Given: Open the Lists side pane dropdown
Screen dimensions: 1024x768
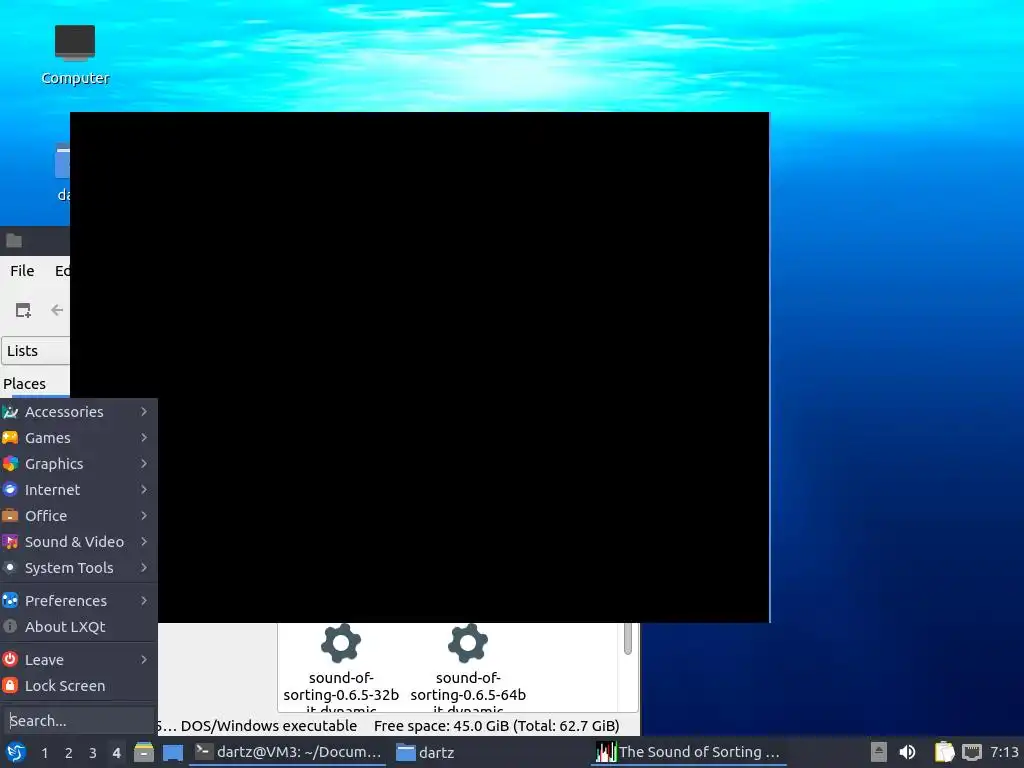Looking at the screenshot, I should pos(36,351).
